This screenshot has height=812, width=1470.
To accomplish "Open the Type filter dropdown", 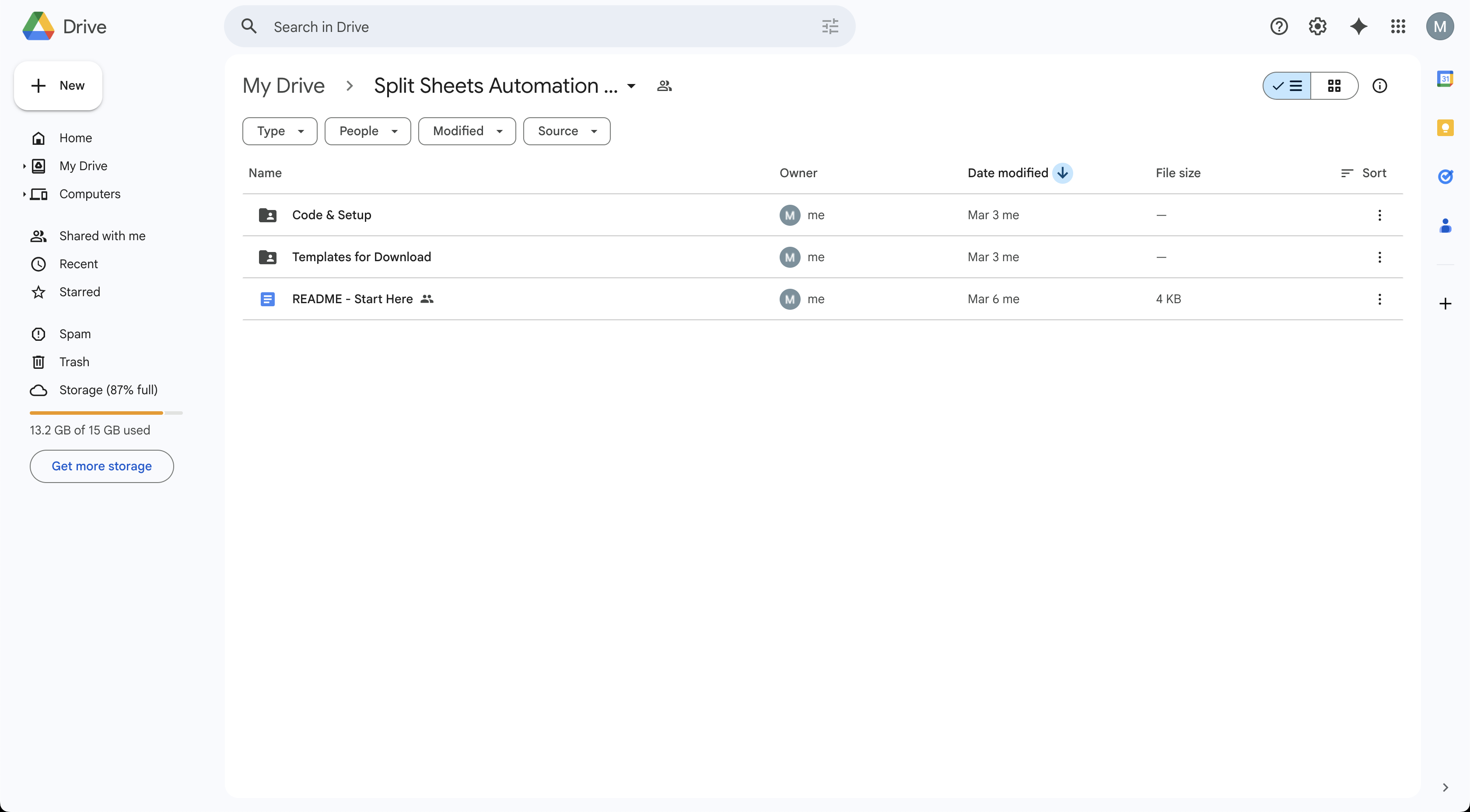I will (280, 131).
